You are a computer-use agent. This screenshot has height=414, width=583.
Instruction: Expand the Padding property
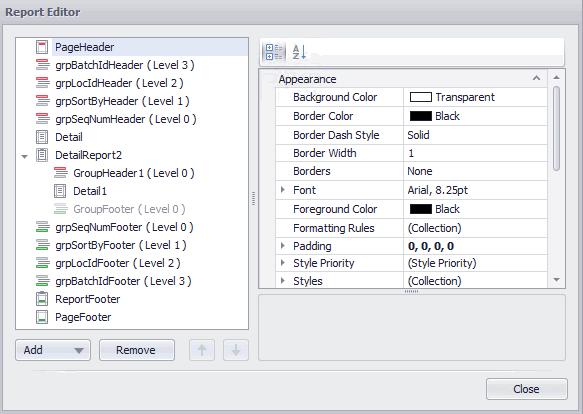tap(283, 245)
